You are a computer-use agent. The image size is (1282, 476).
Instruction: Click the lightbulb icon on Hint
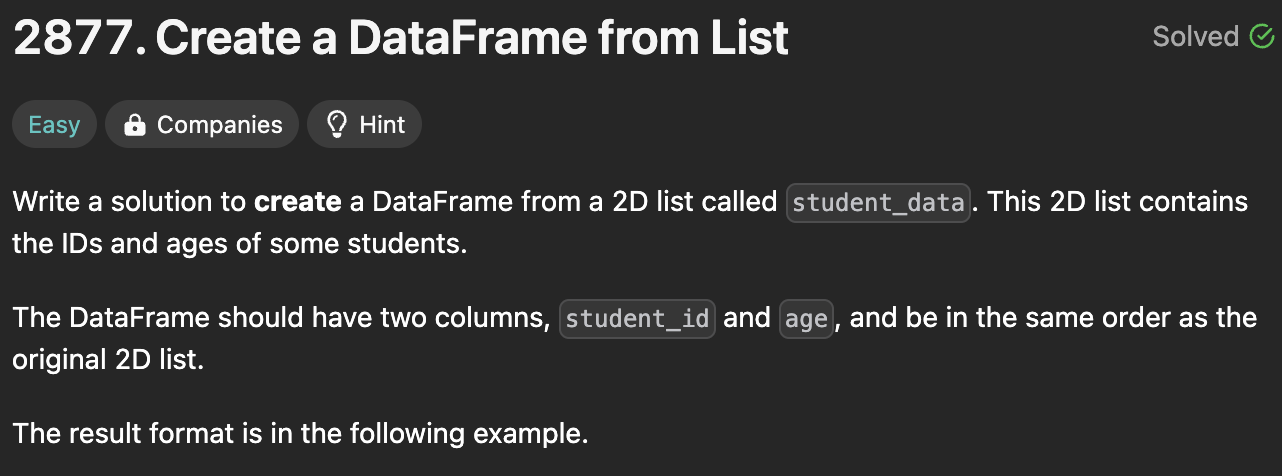click(x=337, y=125)
